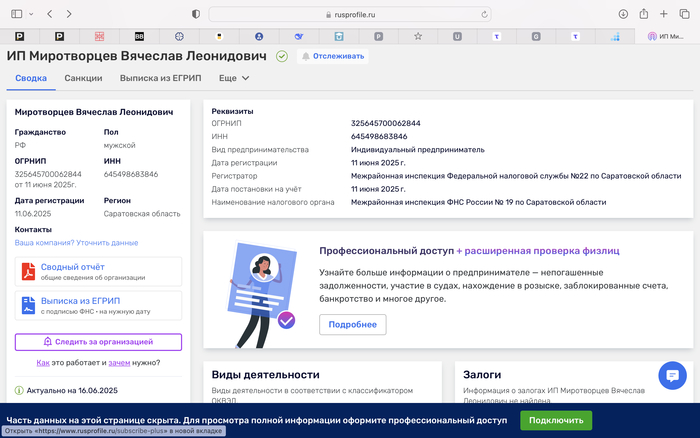Open the blue chat support bubble

point(672,375)
